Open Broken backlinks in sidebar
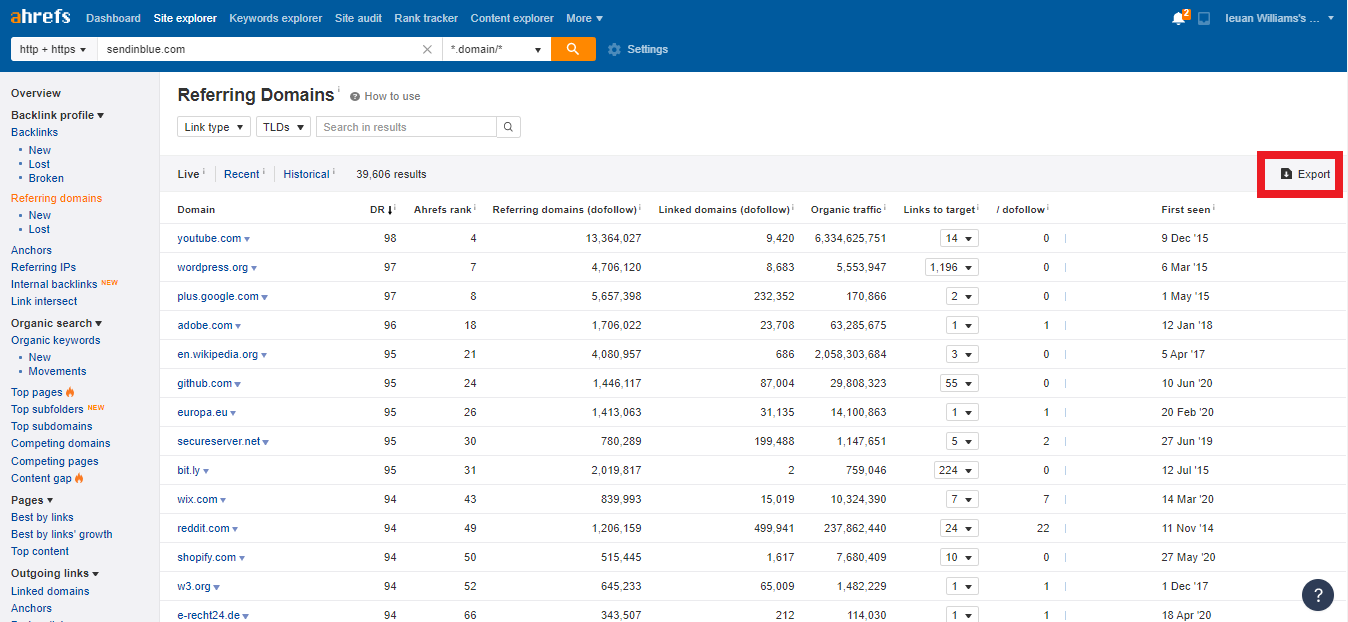This screenshot has height=622, width=1348. (x=46, y=178)
